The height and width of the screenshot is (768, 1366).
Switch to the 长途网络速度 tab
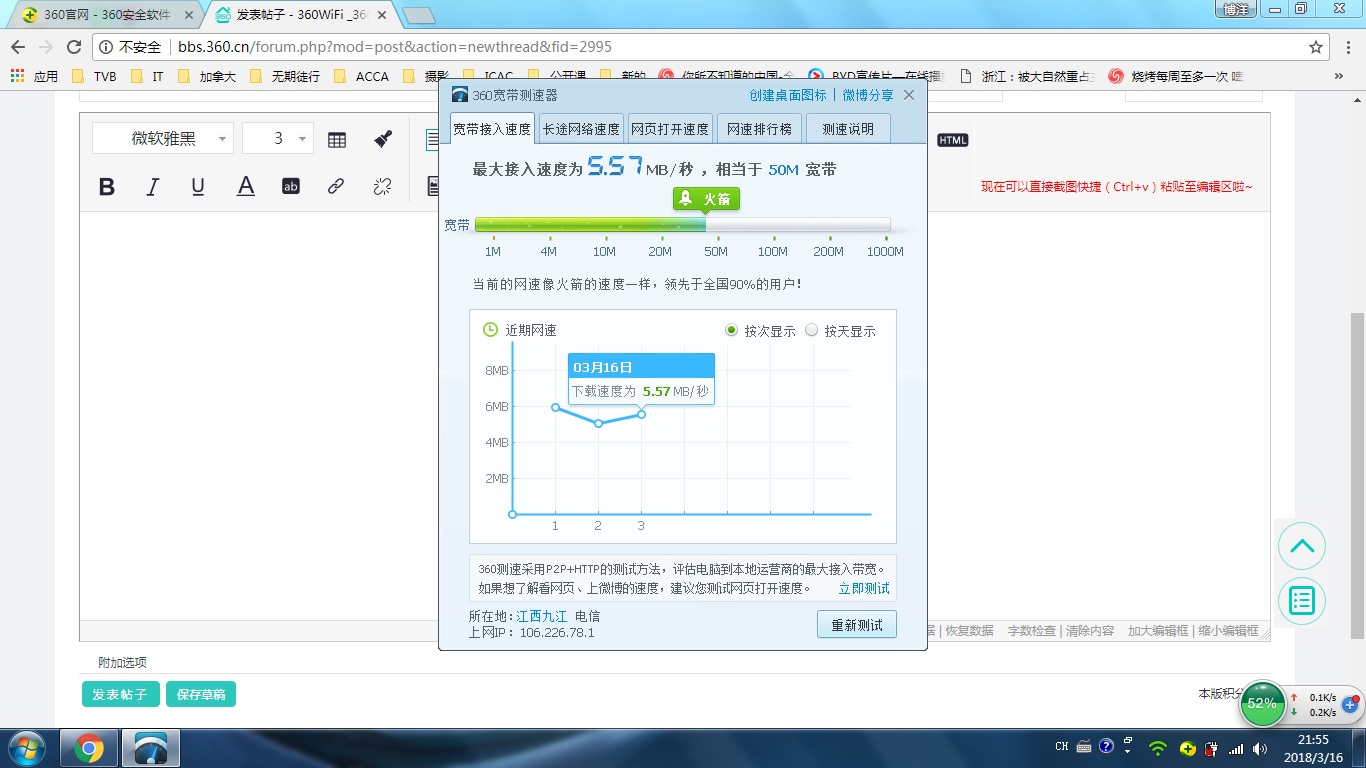[x=580, y=129]
